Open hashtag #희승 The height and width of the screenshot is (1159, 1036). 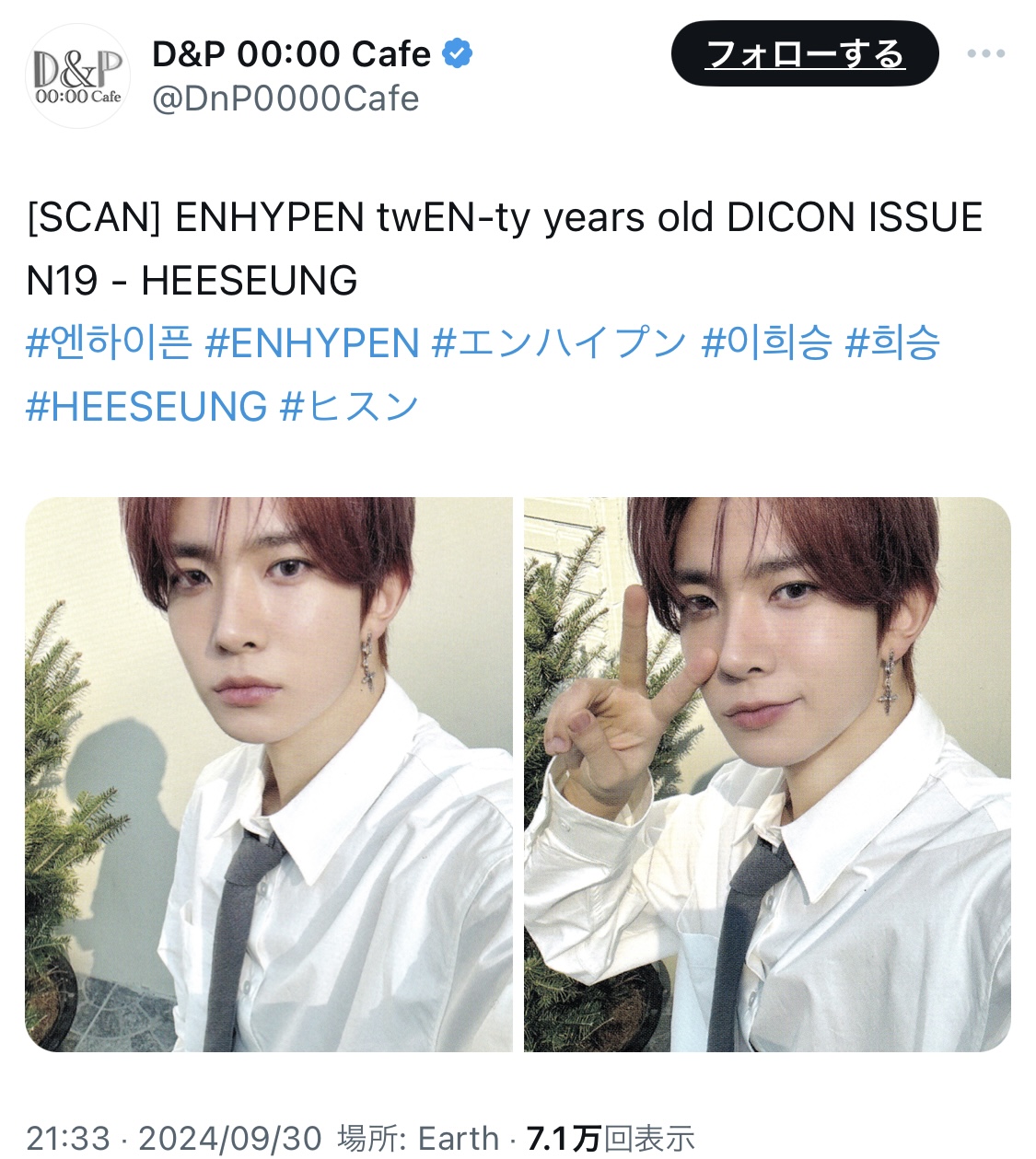click(x=892, y=343)
